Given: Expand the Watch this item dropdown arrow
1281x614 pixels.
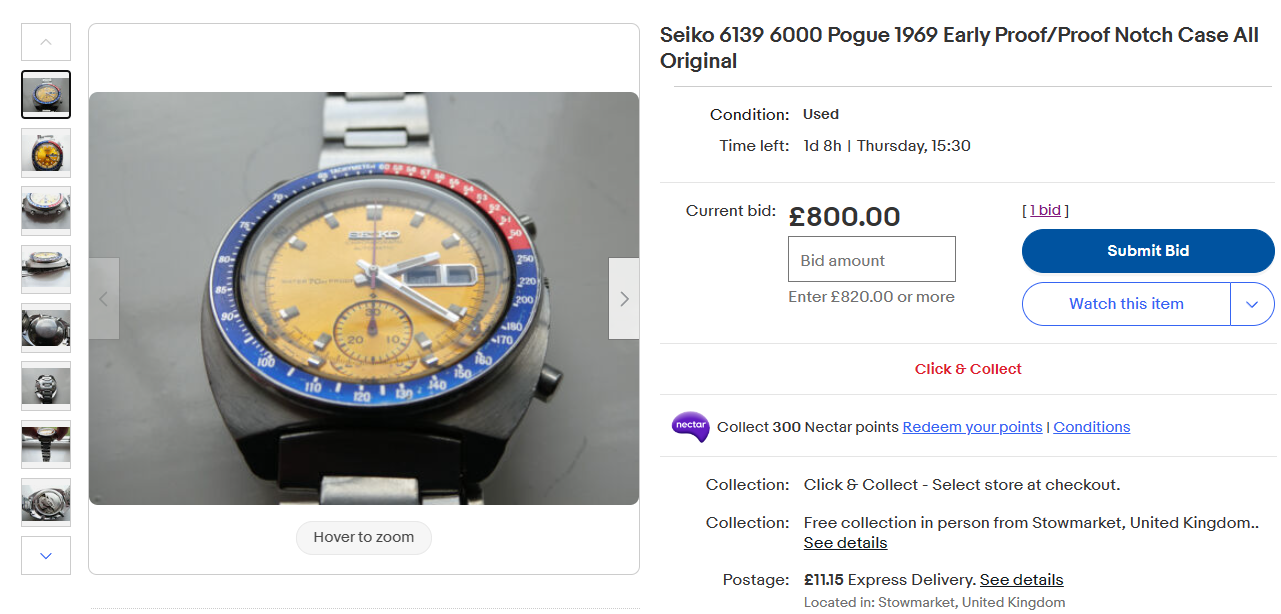Looking at the screenshot, I should pyautogui.click(x=1252, y=304).
